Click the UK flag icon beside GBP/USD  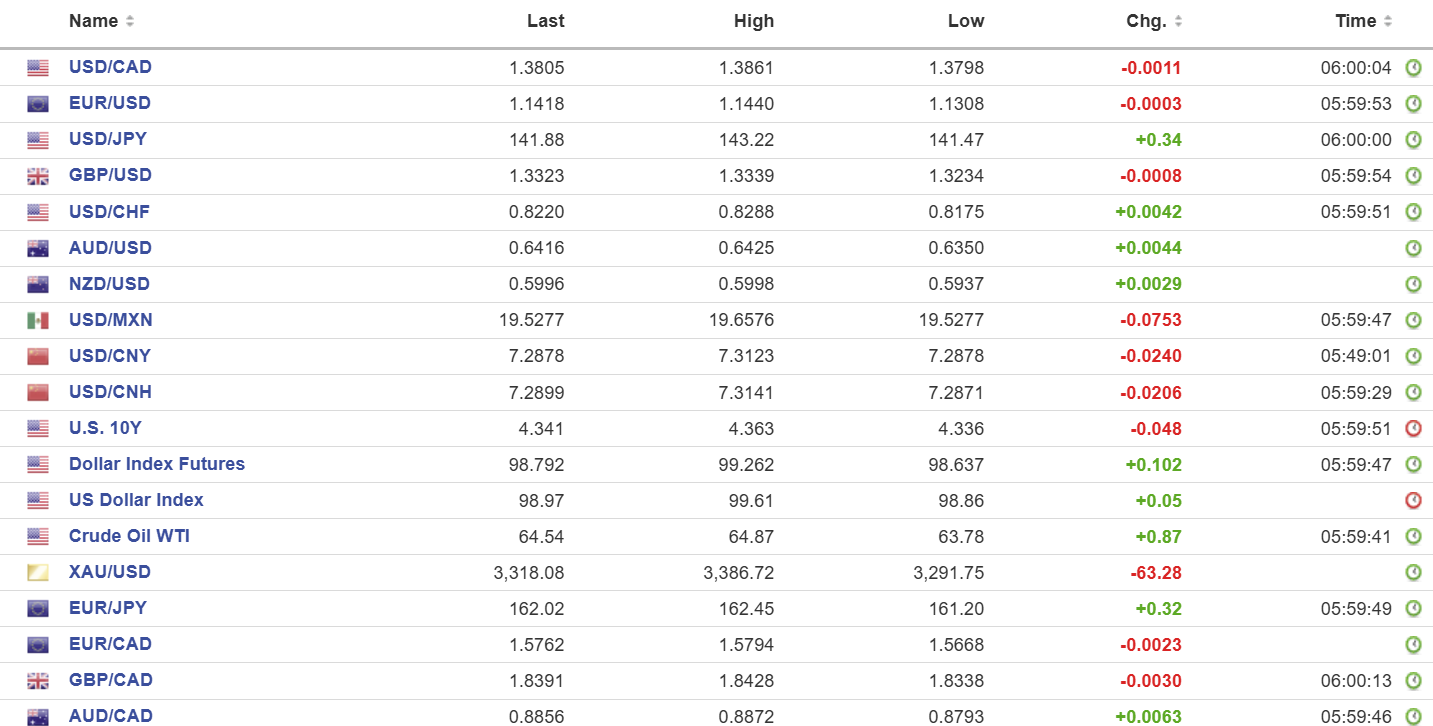38,177
